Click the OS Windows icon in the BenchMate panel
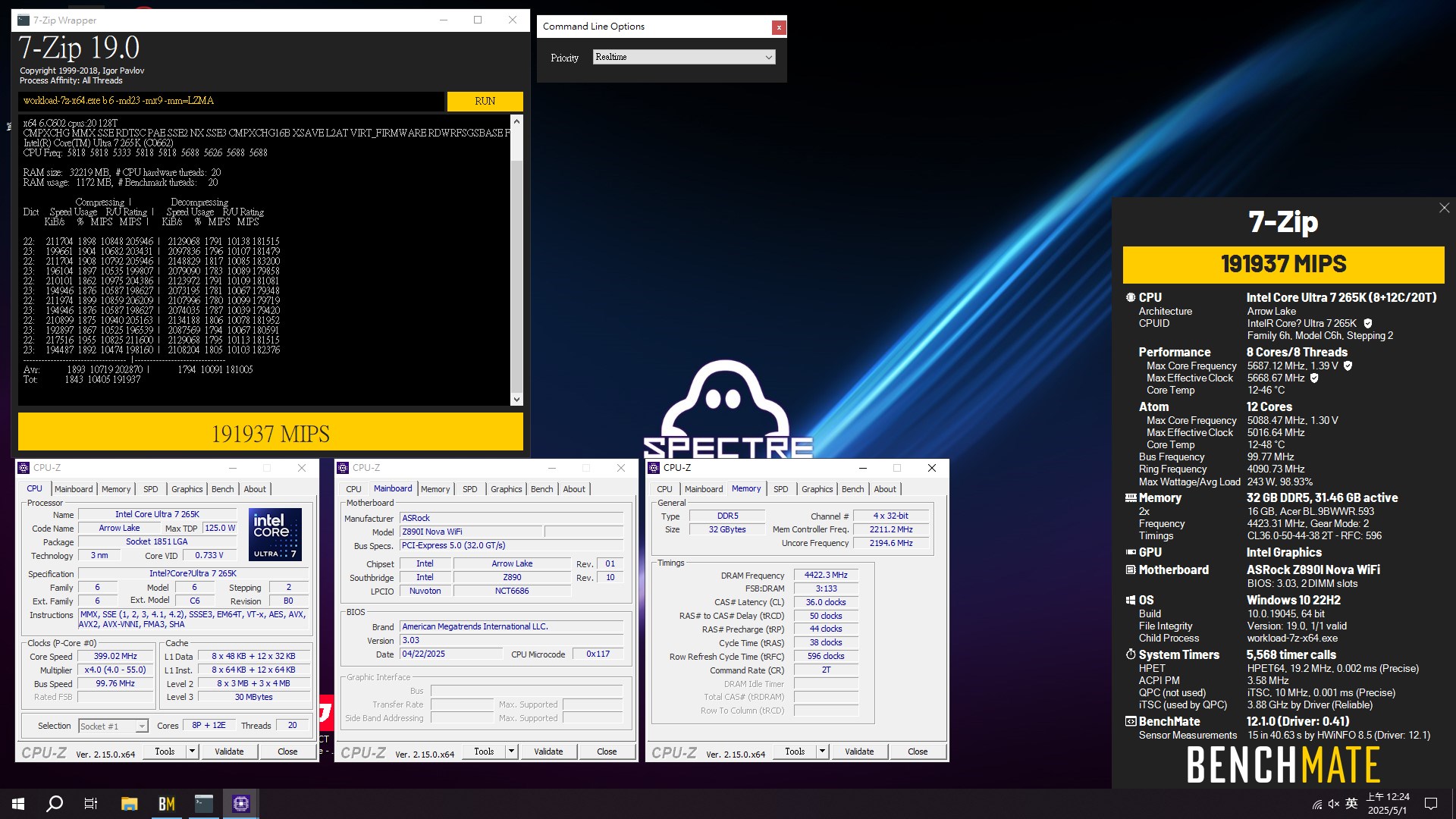 [1131, 601]
